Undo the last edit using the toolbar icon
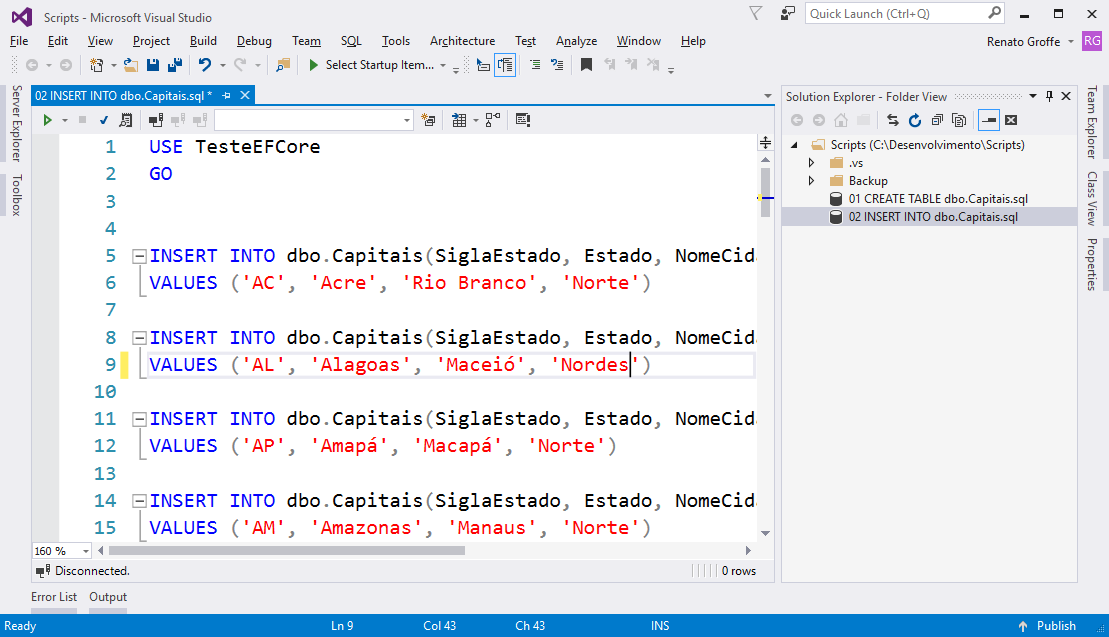Screen dimensions: 1109x637 (x=205, y=65)
